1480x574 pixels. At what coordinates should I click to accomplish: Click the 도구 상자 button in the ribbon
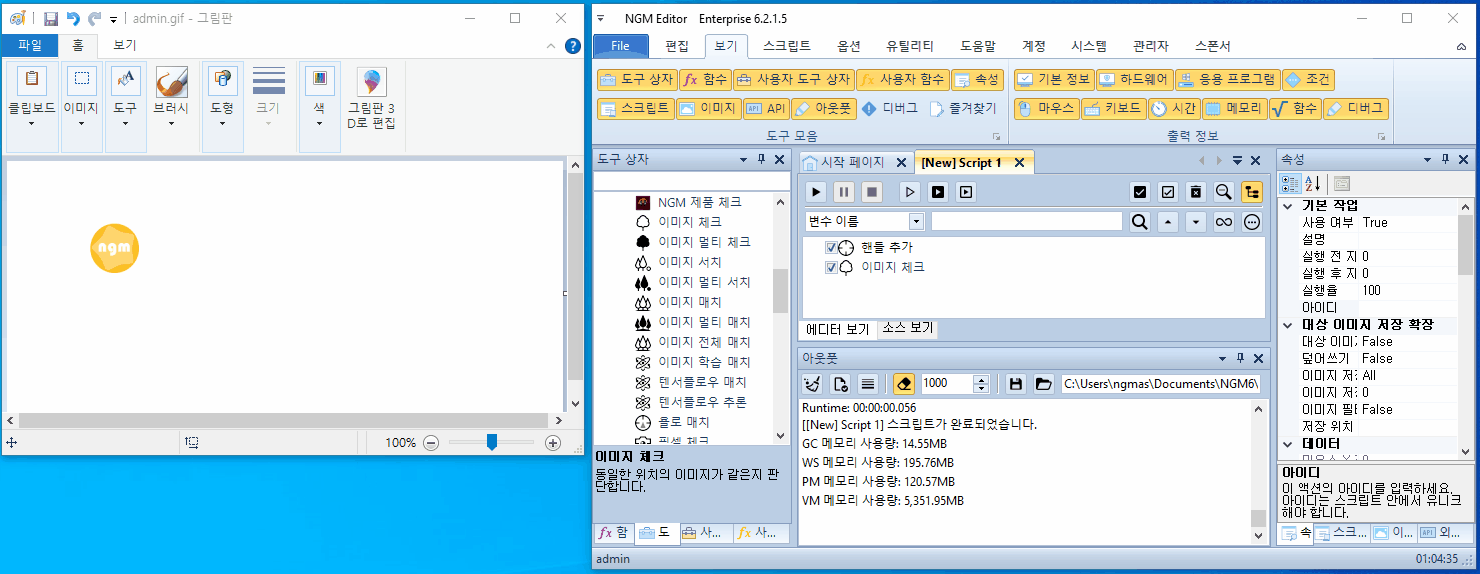(636, 80)
